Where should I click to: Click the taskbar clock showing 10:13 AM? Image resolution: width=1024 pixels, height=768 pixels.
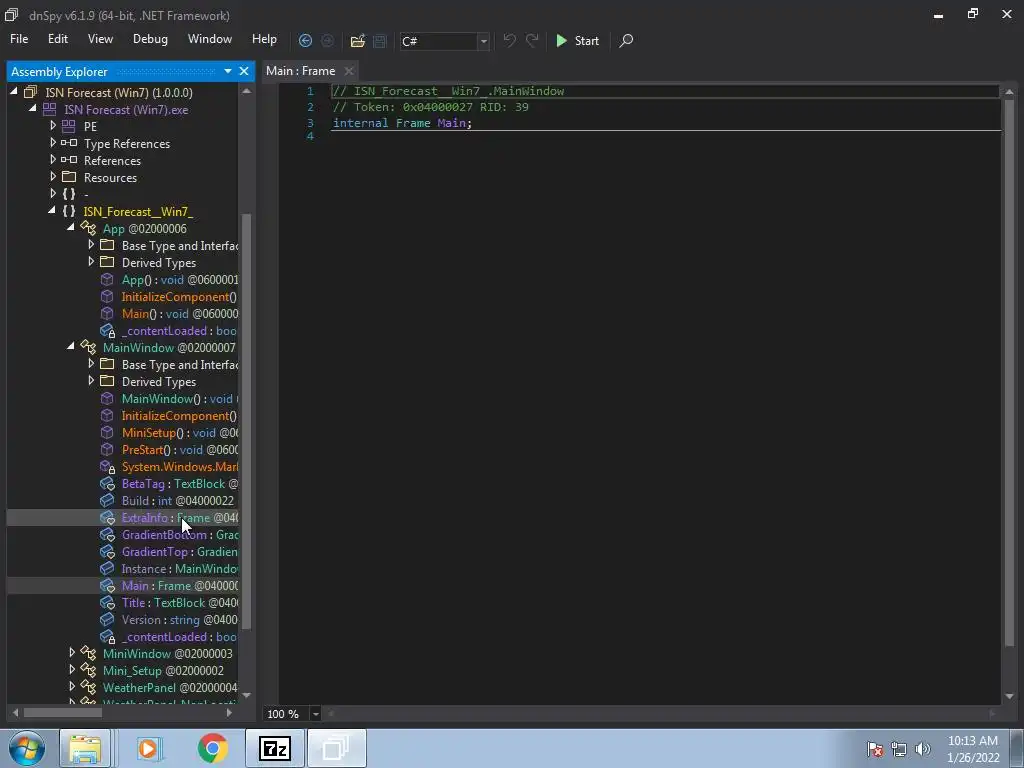tap(972, 749)
